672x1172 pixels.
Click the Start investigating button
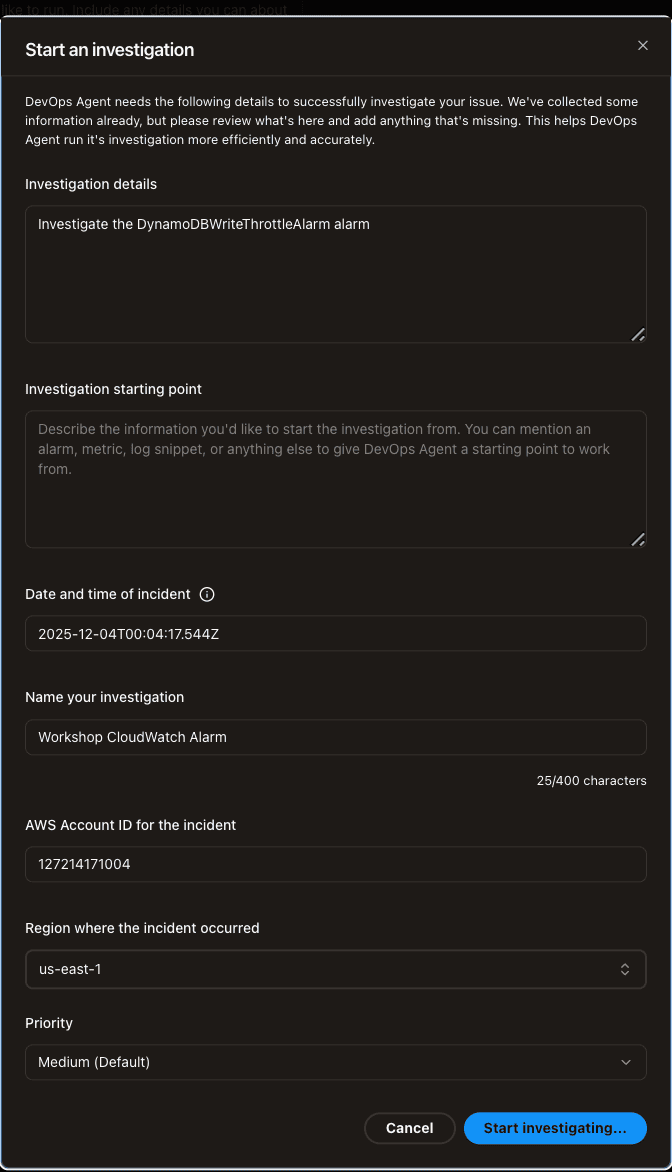coord(555,1128)
